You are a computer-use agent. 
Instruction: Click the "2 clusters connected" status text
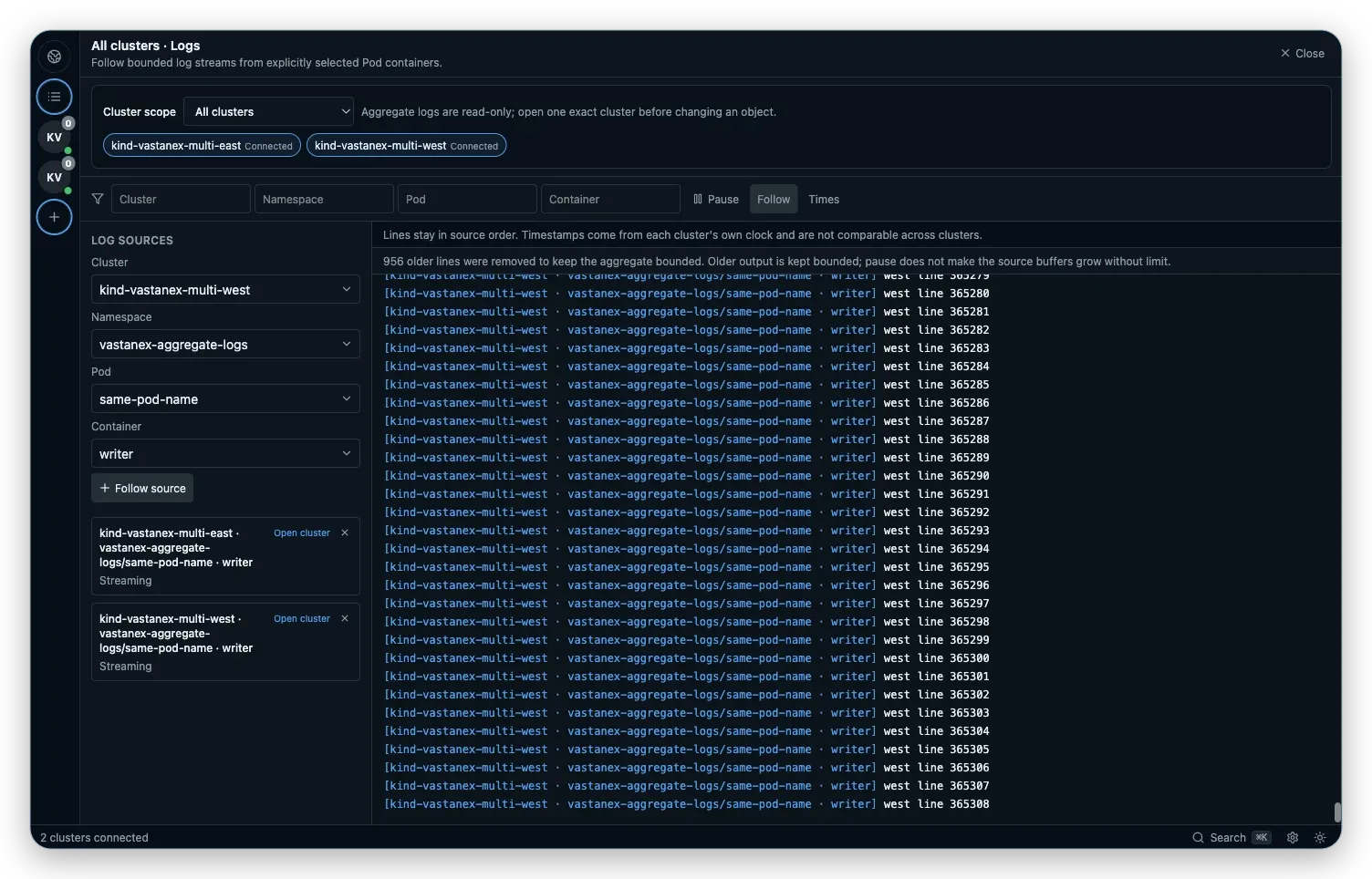(x=94, y=837)
